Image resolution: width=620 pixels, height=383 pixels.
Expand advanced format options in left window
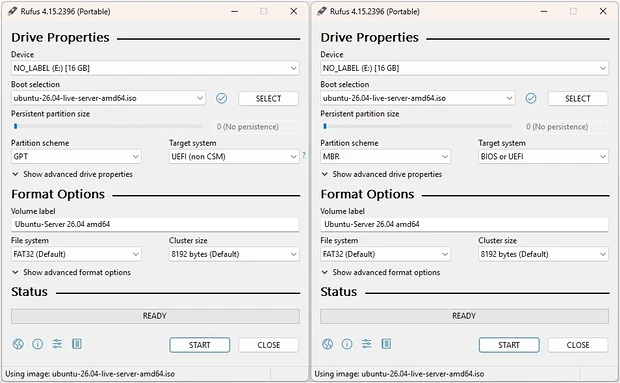click(71, 272)
